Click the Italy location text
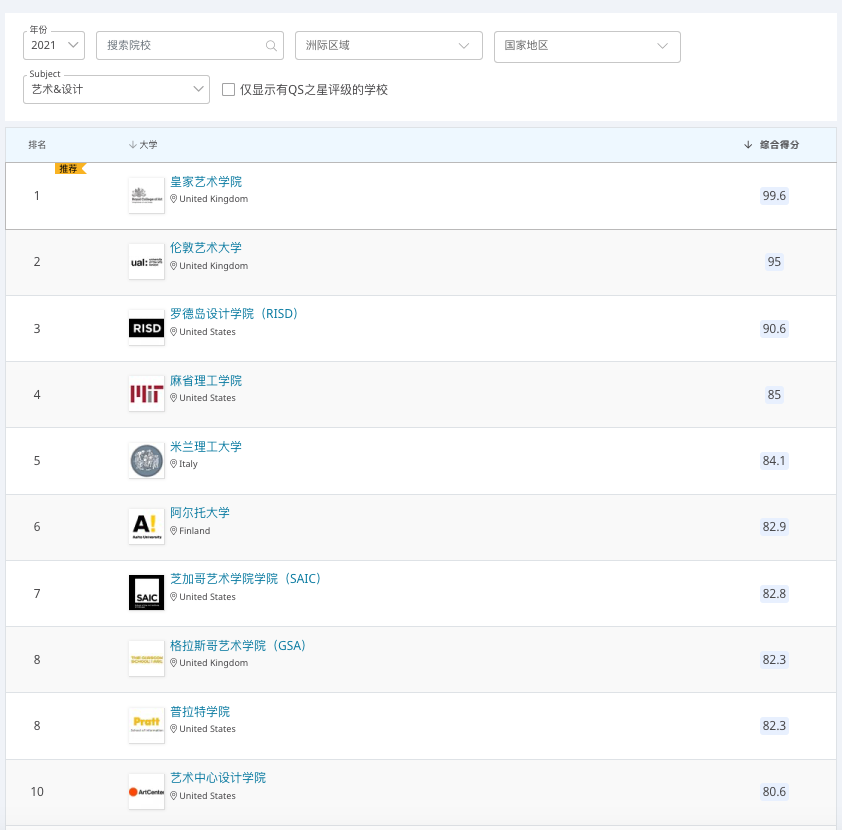This screenshot has width=842, height=830. (x=188, y=464)
